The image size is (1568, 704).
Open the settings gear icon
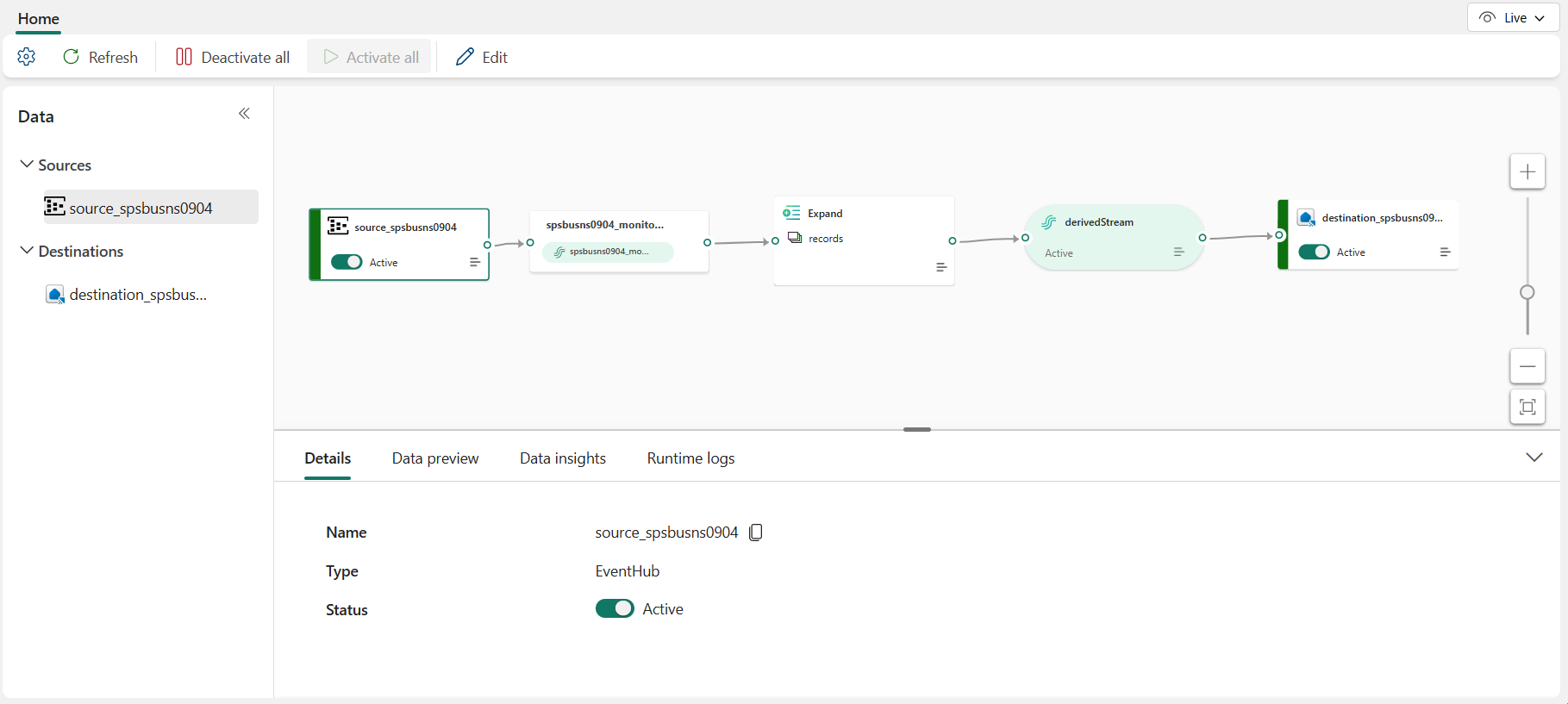(27, 57)
